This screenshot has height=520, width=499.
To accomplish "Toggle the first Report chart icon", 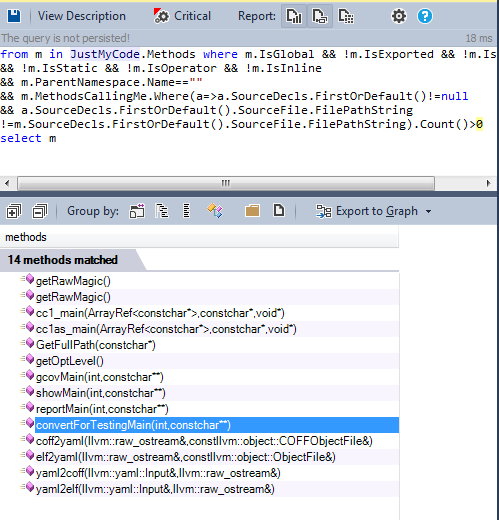I will (x=294, y=16).
